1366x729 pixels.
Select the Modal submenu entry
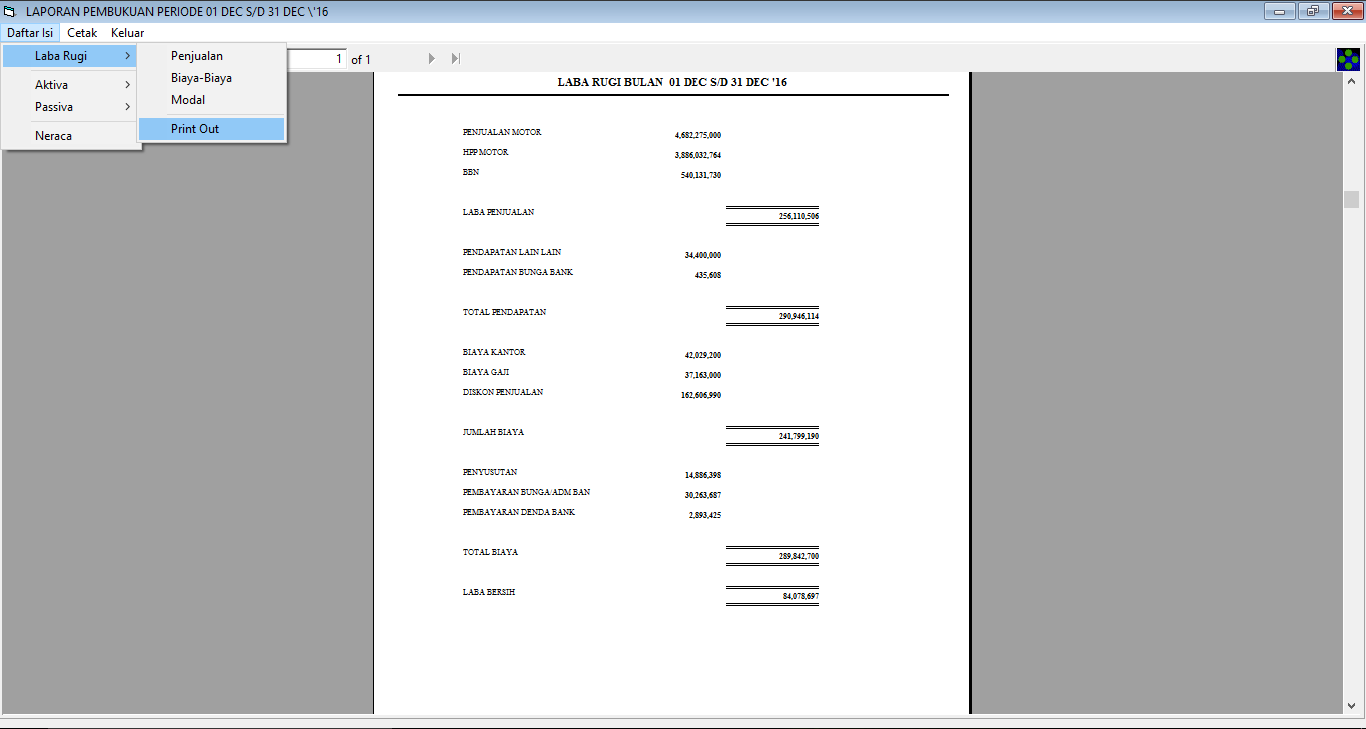click(x=188, y=100)
